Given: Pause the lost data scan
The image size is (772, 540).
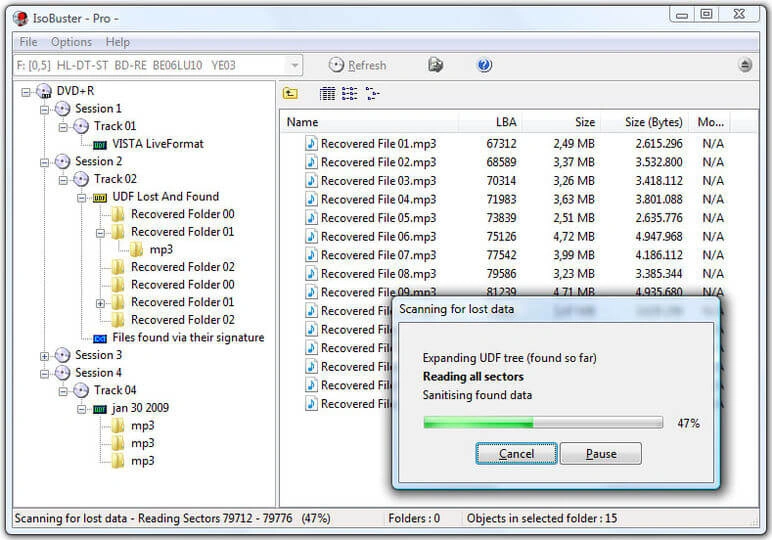Looking at the screenshot, I should point(601,453).
